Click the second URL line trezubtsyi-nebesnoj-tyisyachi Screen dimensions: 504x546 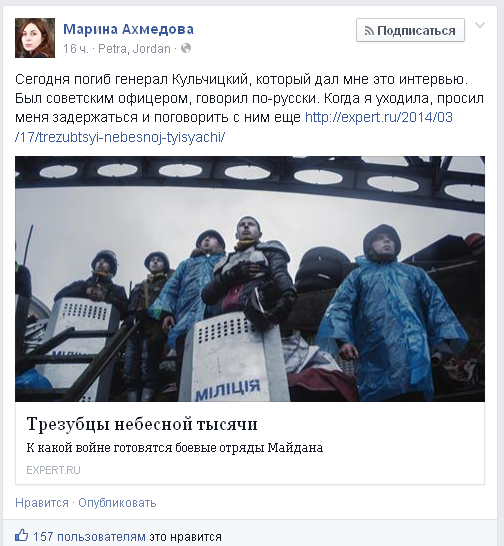[120, 138]
